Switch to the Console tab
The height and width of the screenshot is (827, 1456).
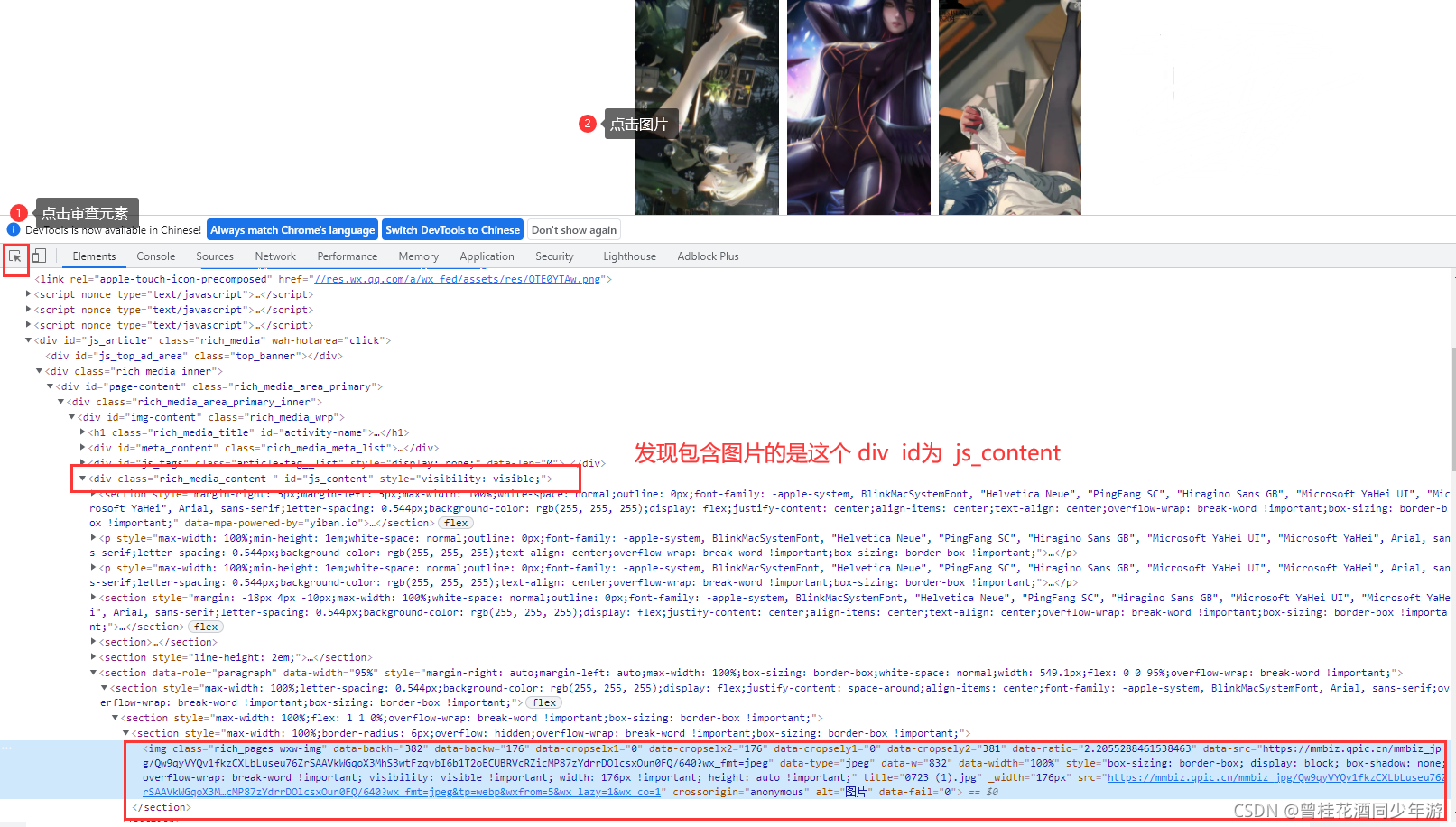tap(155, 256)
